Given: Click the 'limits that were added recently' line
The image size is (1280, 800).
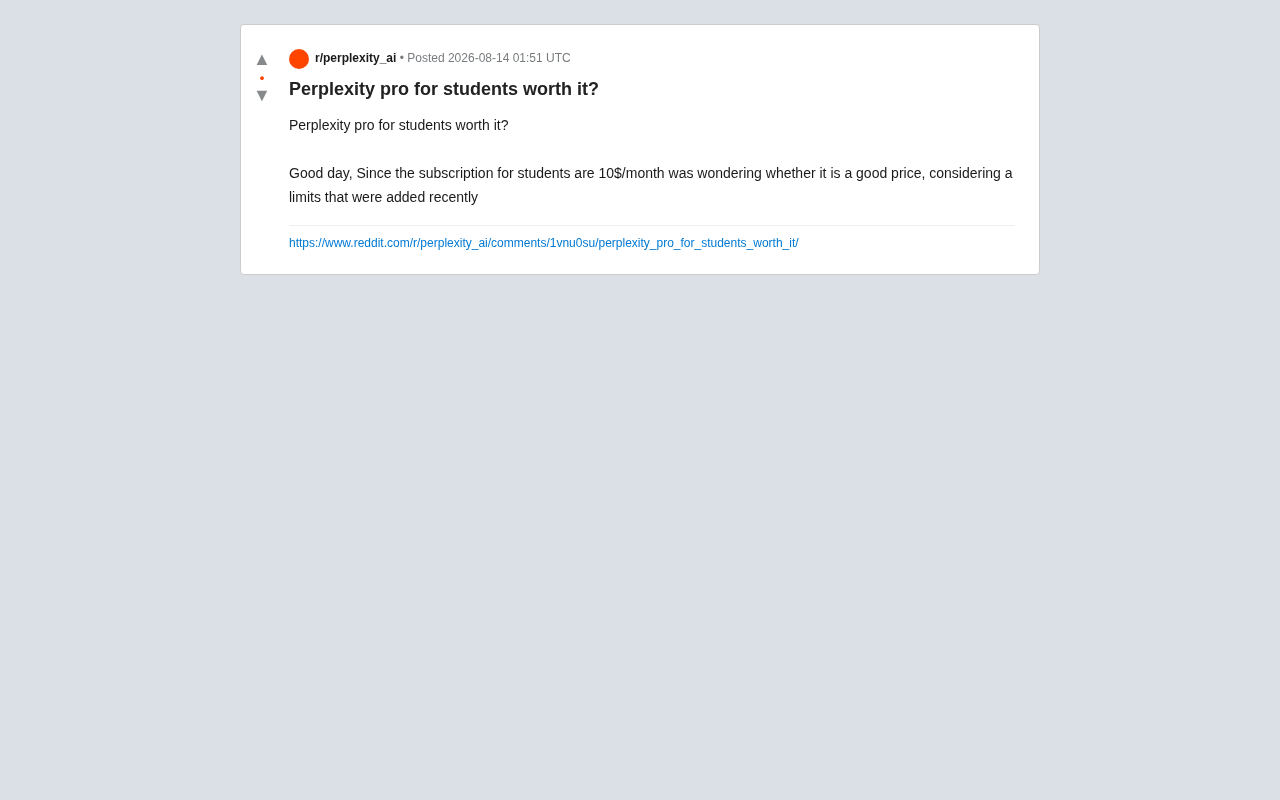Looking at the screenshot, I should tap(384, 197).
